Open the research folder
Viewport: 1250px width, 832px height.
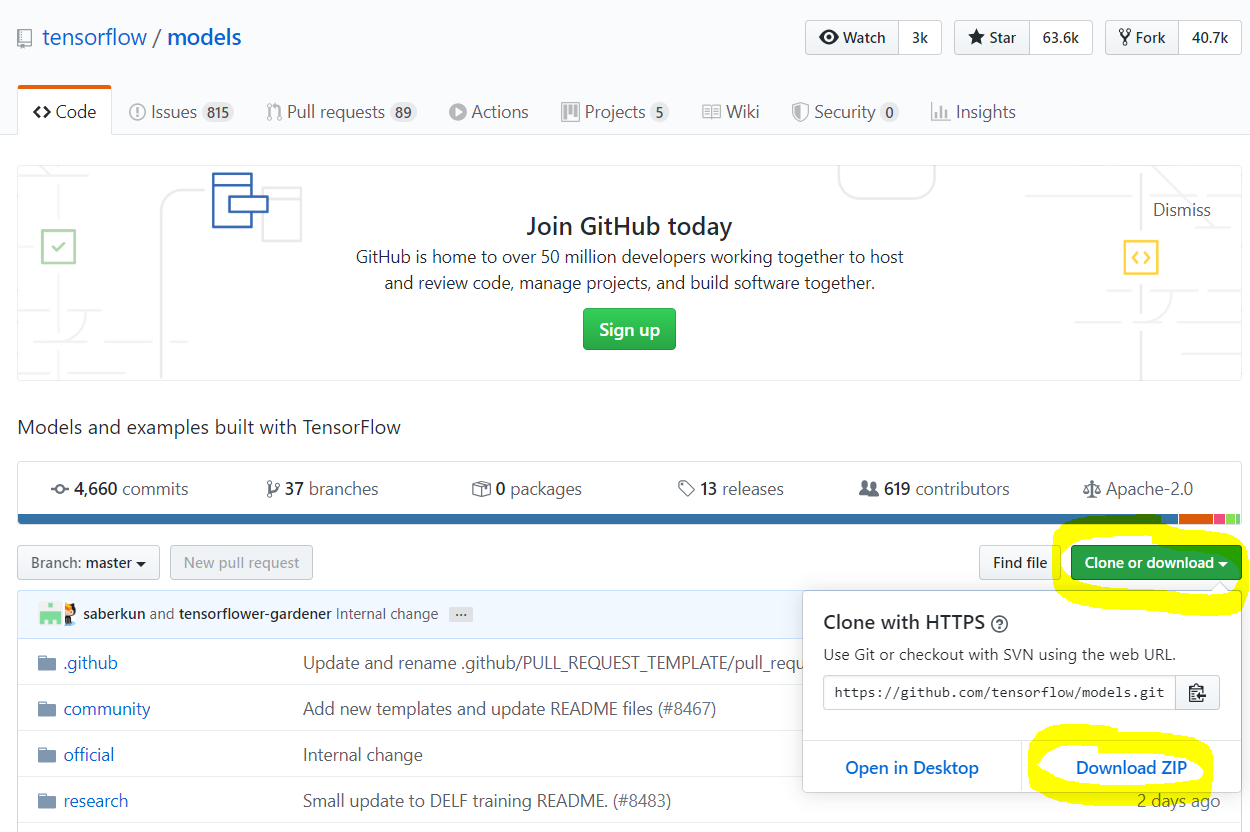(x=96, y=801)
